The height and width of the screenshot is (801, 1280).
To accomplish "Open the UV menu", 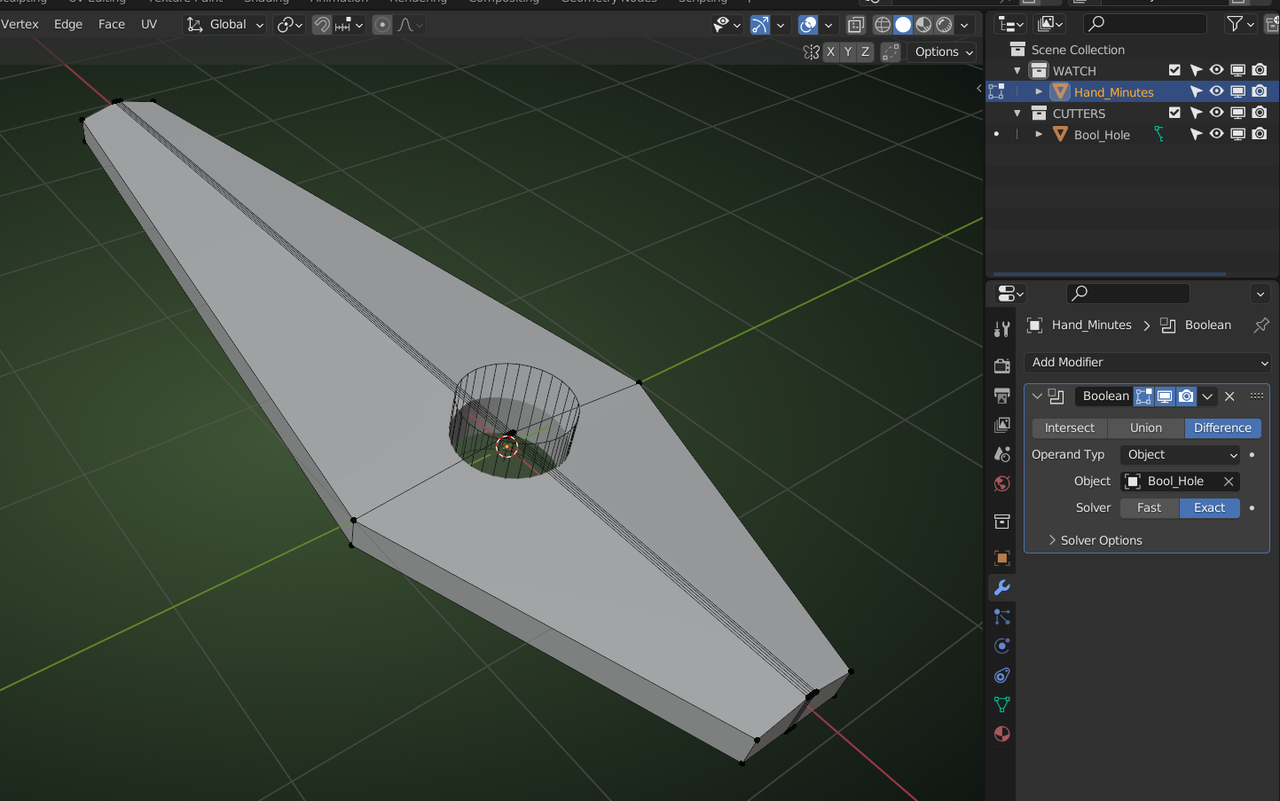I will (149, 24).
